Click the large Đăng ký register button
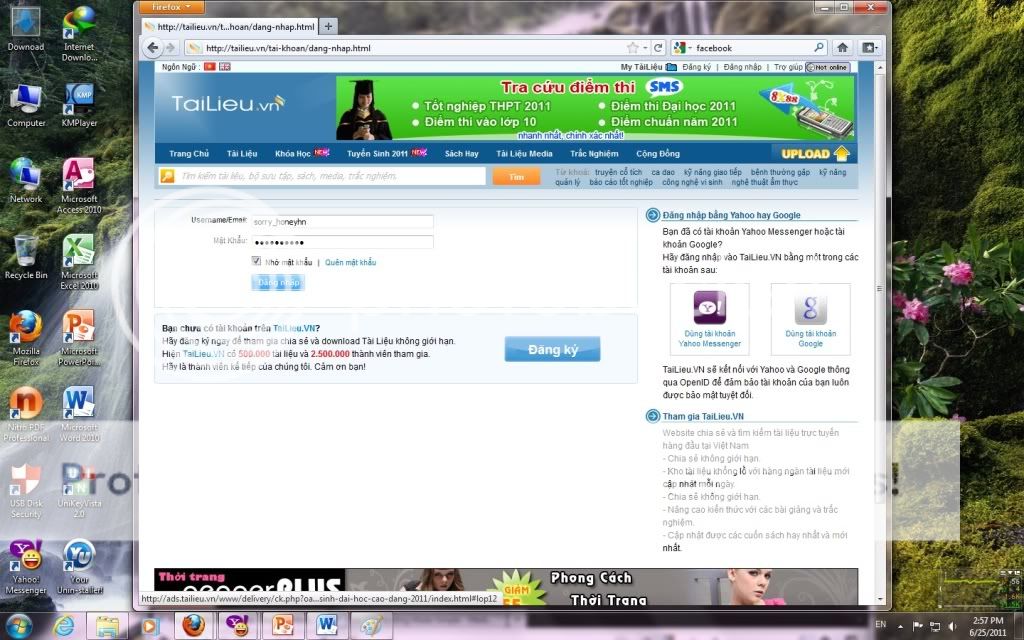 (x=552, y=349)
